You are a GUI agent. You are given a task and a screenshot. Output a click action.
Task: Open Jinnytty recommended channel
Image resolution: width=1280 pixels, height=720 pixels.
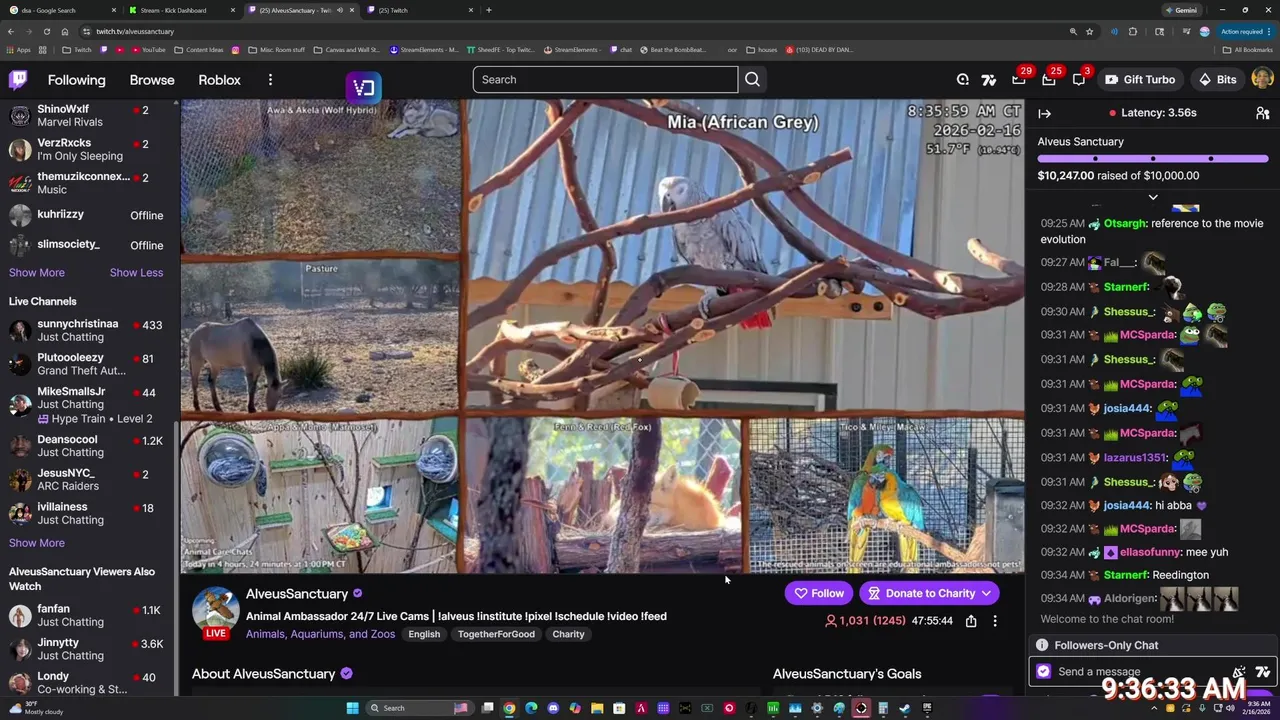pyautogui.click(x=88, y=650)
